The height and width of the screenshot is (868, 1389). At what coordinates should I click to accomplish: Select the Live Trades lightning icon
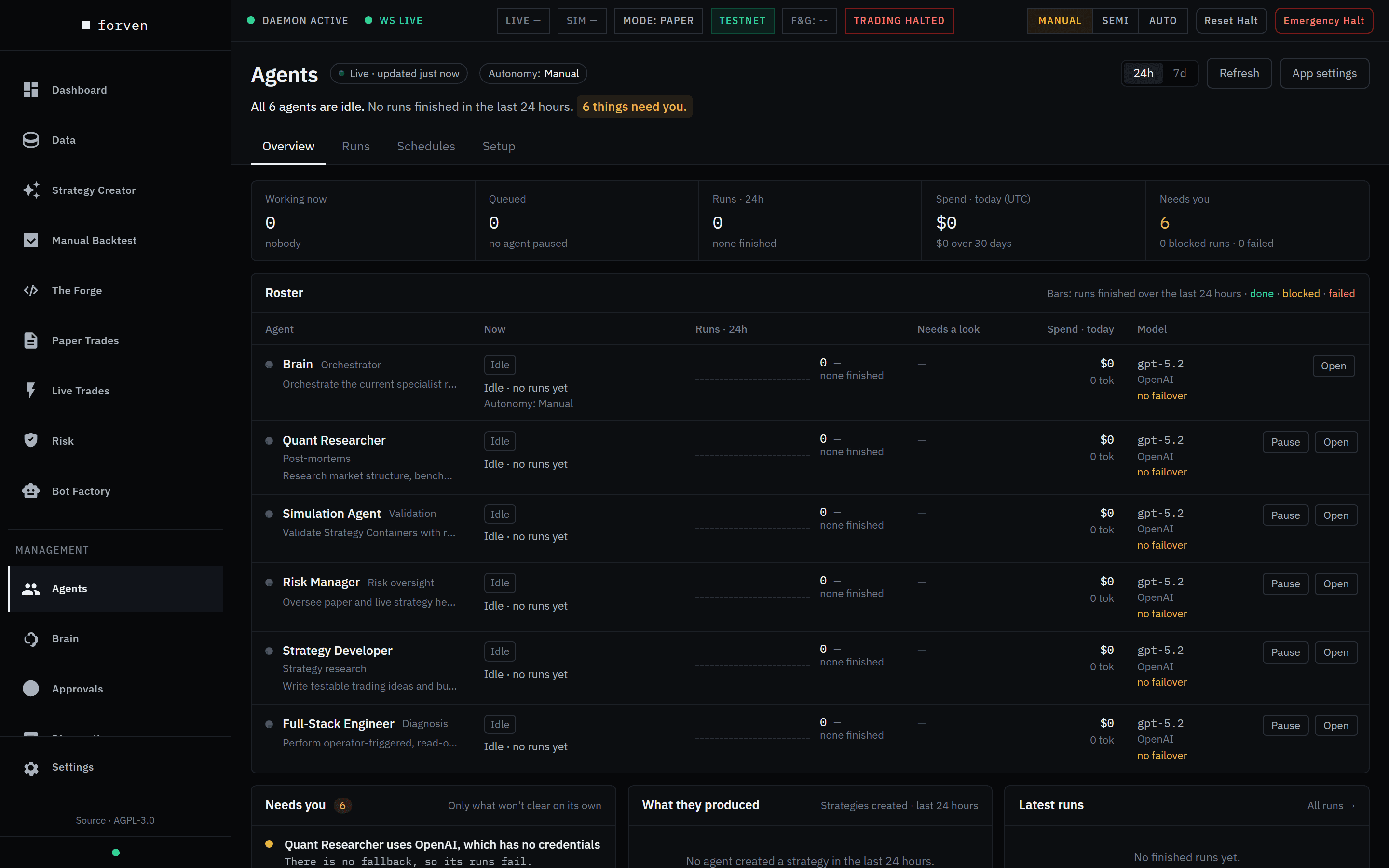click(x=31, y=391)
